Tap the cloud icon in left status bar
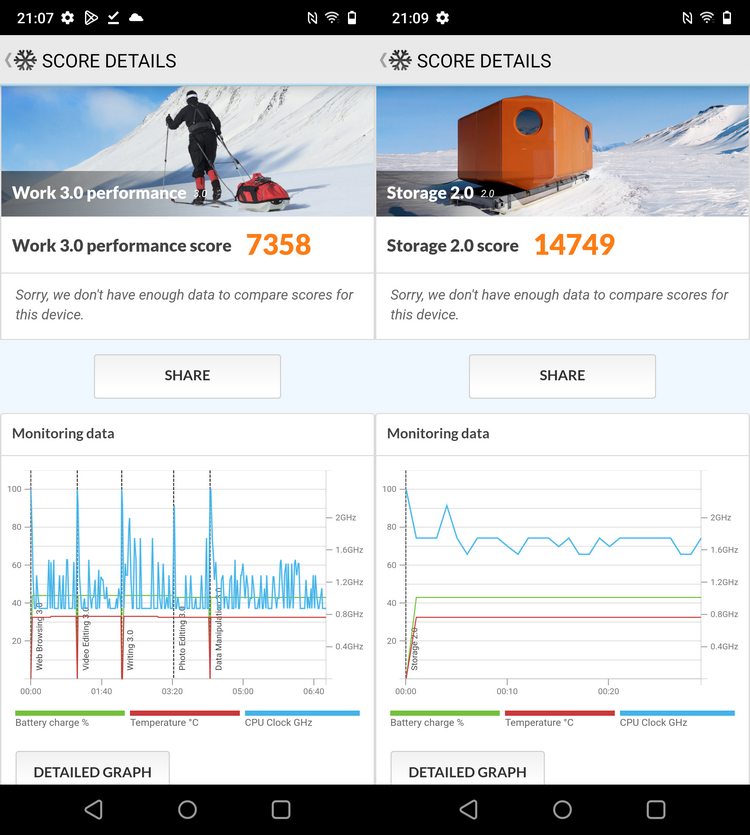 pyautogui.click(x=136, y=18)
